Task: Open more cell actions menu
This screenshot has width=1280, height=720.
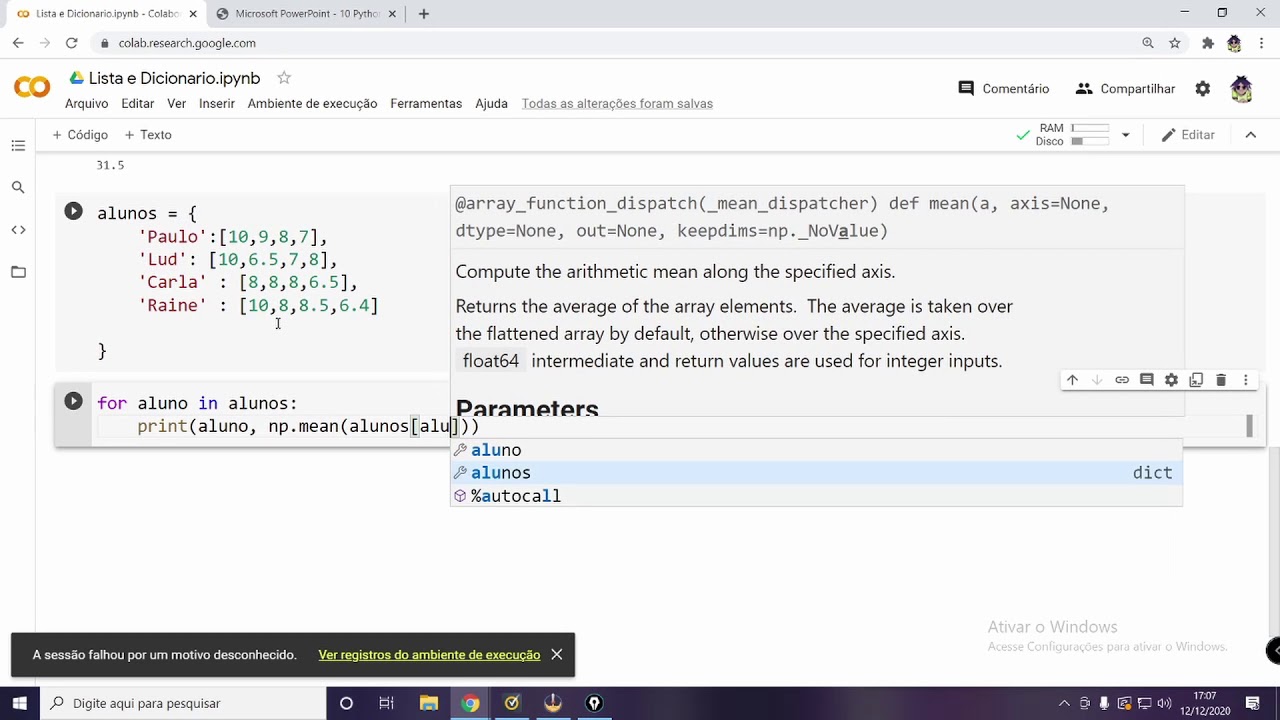Action: [1246, 380]
